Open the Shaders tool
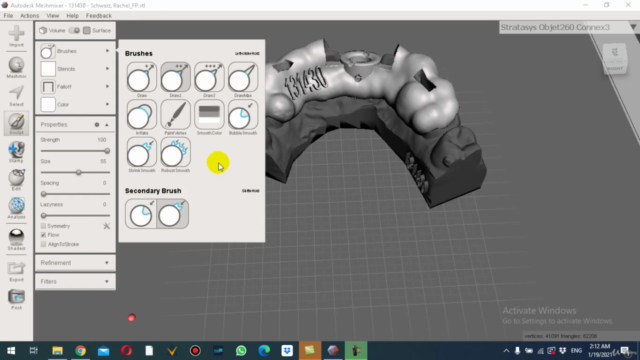Image resolution: width=640 pixels, height=360 pixels. [16, 237]
